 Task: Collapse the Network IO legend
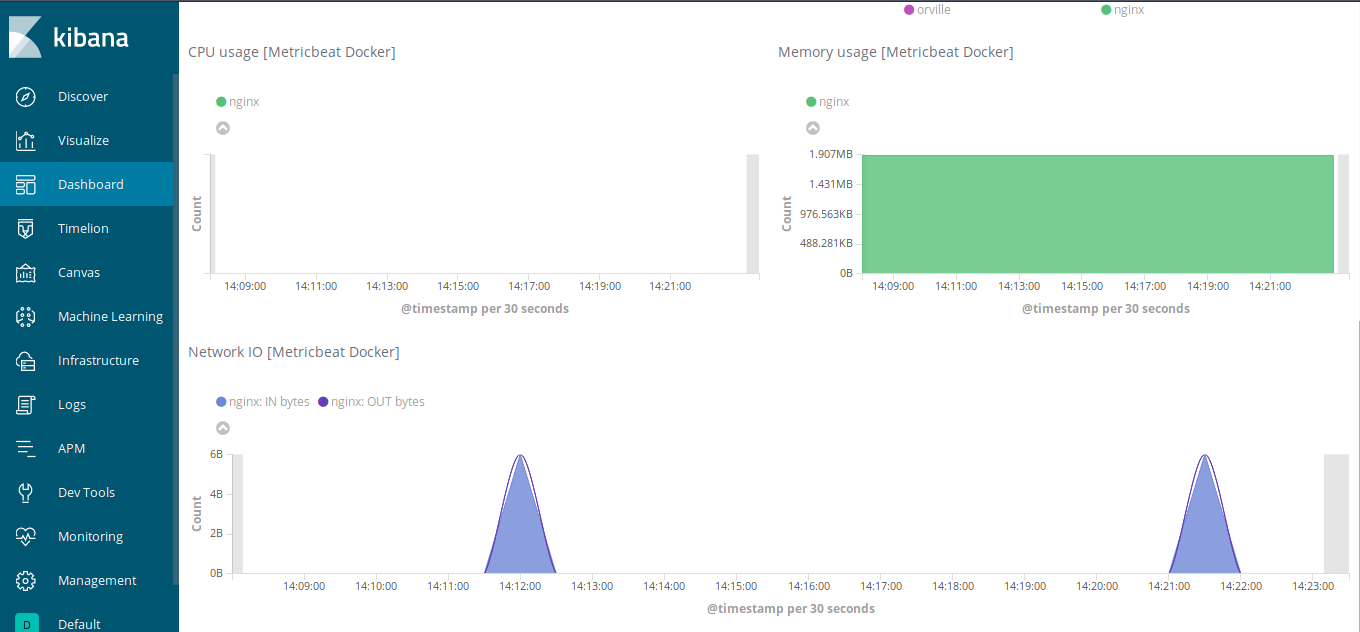click(x=222, y=428)
